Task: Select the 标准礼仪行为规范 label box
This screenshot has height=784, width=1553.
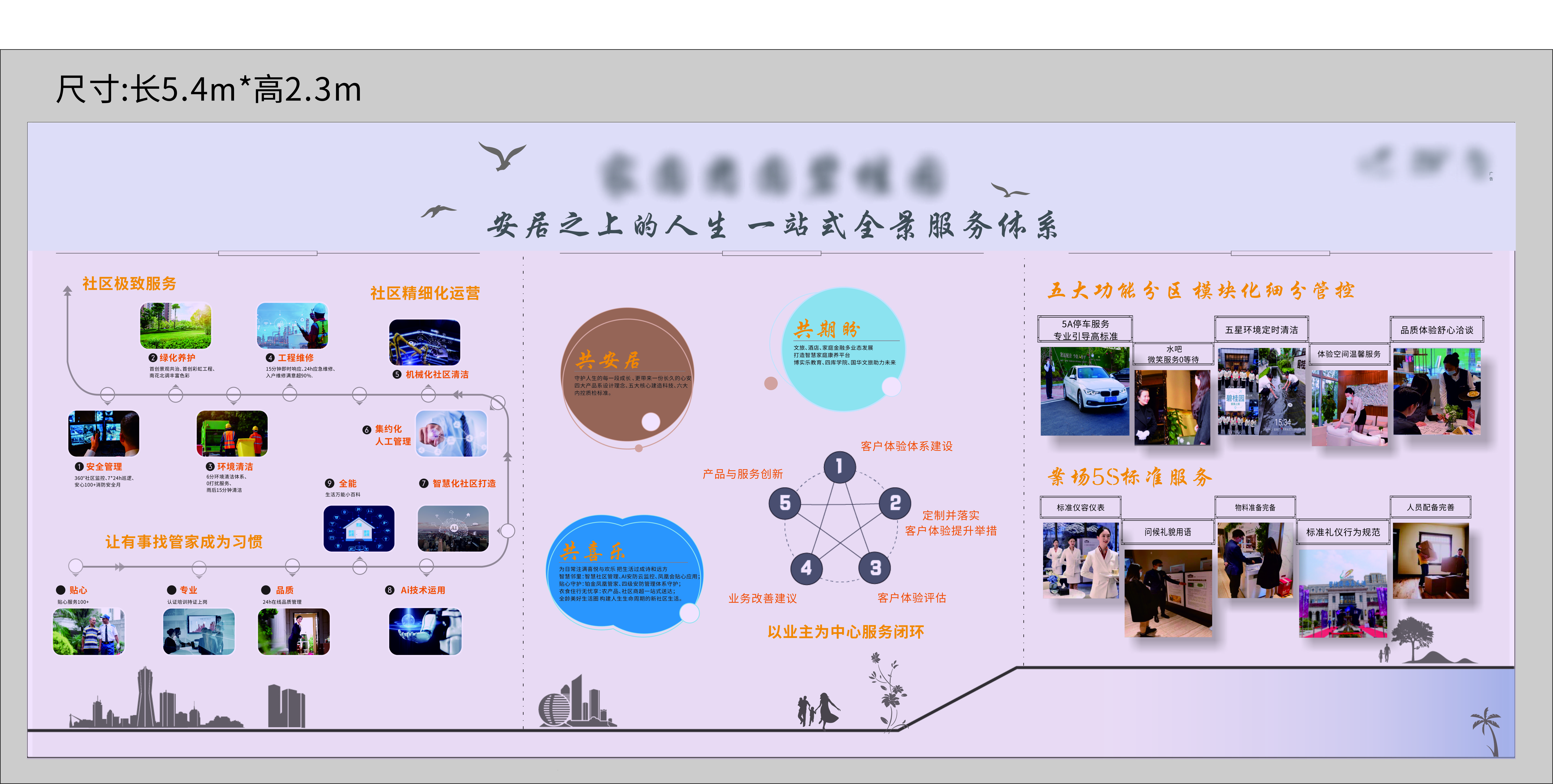Action: click(x=1343, y=532)
